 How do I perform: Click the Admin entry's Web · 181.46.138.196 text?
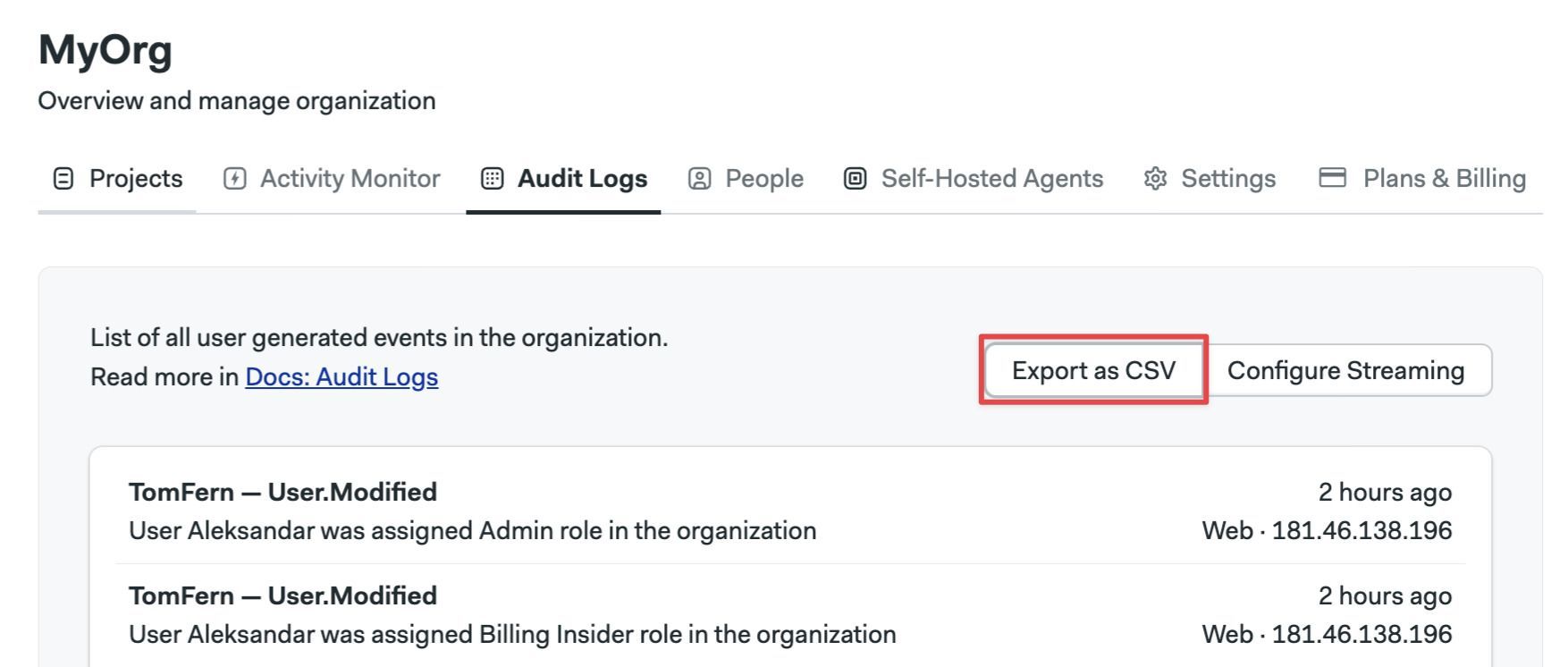coord(1327,531)
